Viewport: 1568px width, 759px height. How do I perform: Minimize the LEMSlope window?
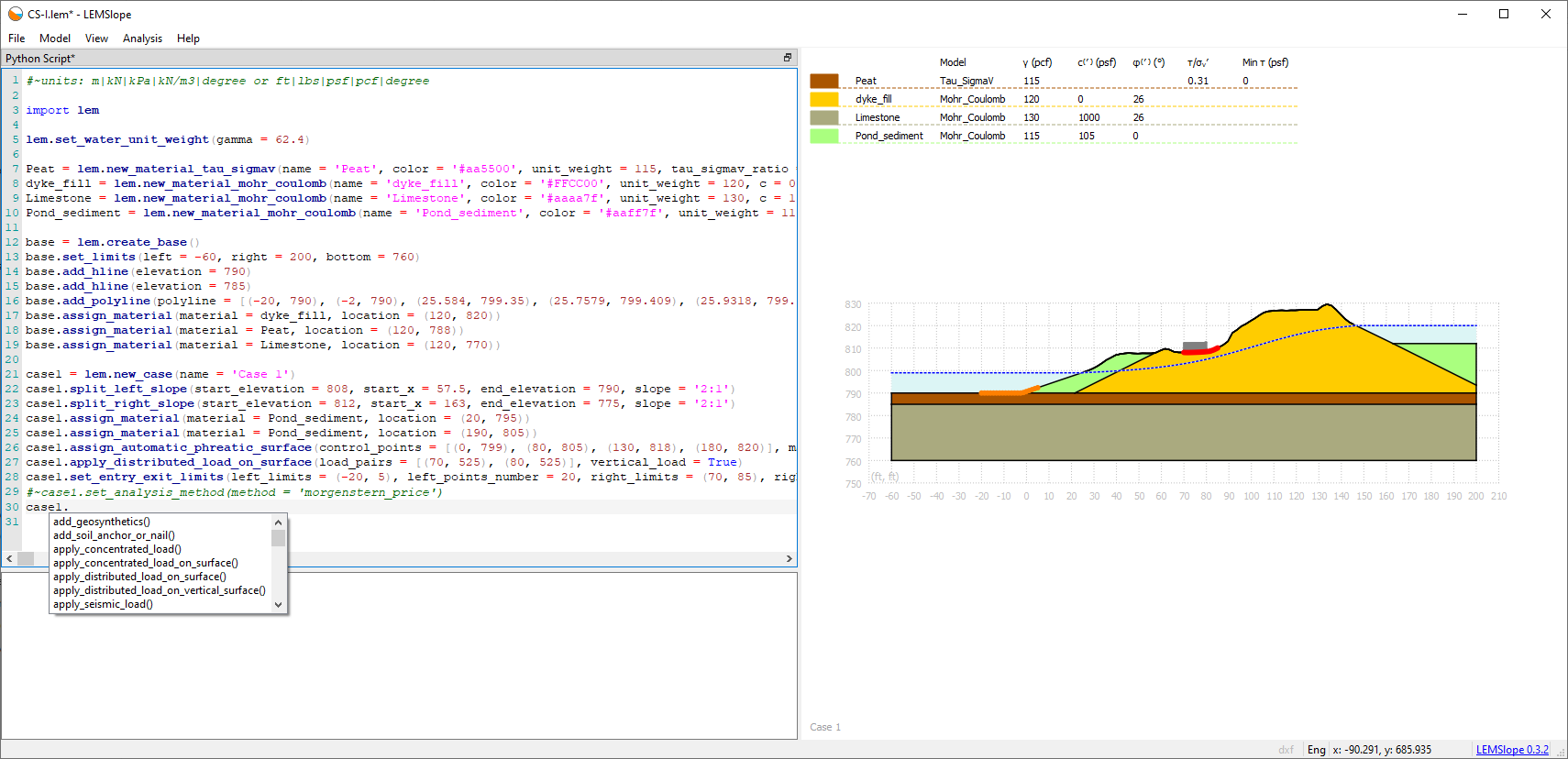coord(1463,14)
